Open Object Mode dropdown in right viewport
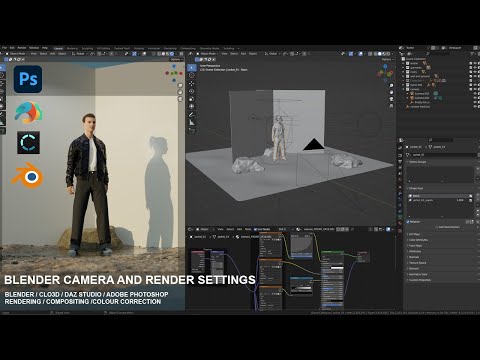 [x=208, y=54]
